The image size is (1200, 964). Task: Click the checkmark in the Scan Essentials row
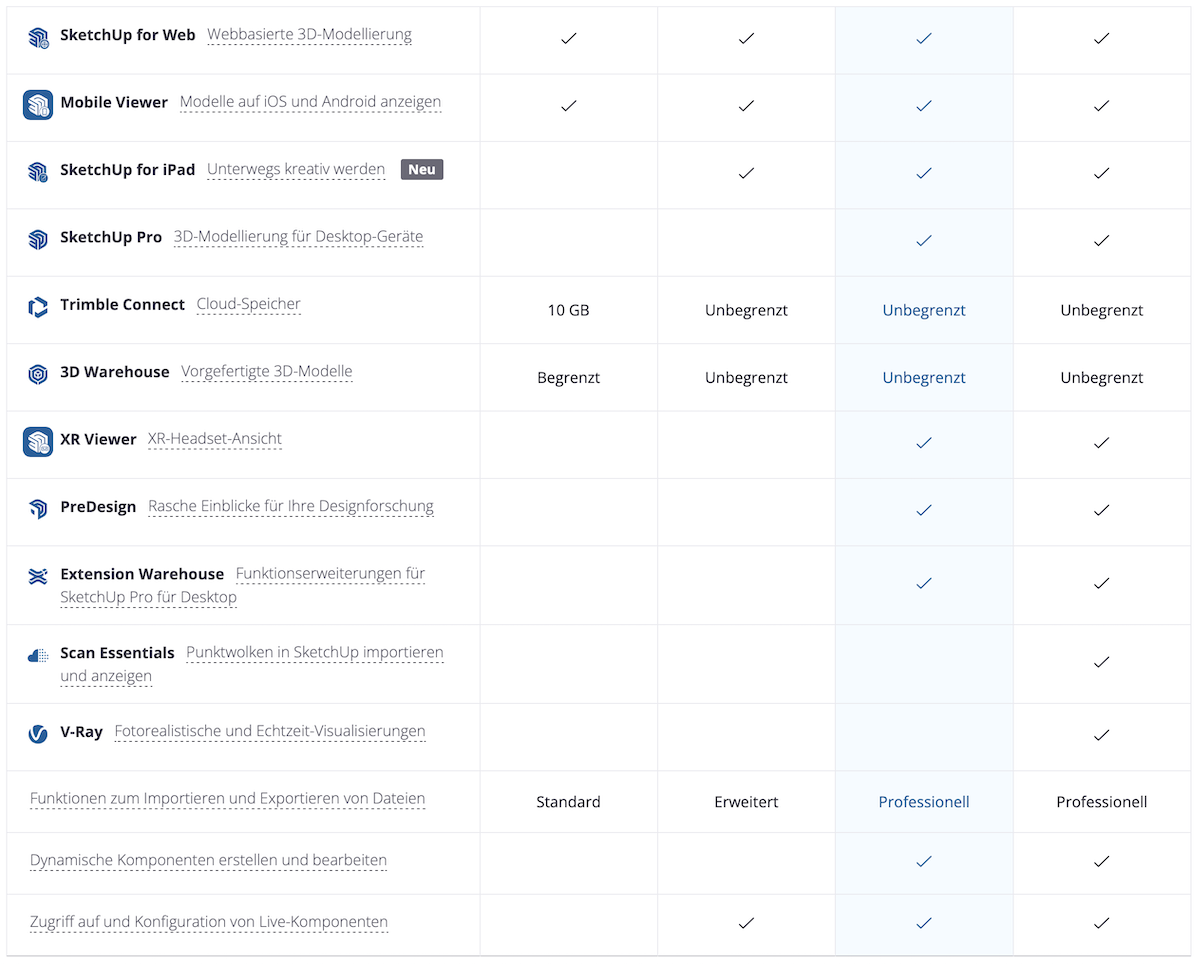(x=1101, y=661)
